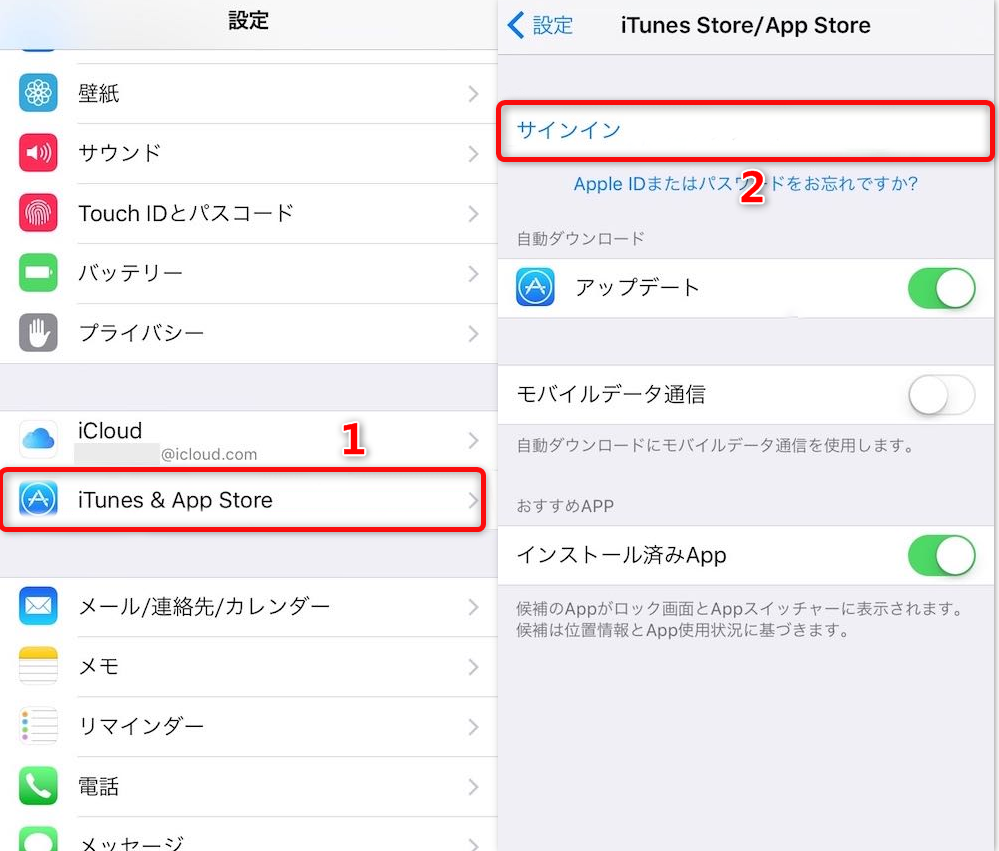Tap the サウンド speaker icon
Image resolution: width=999 pixels, height=851 pixels.
click(38, 153)
